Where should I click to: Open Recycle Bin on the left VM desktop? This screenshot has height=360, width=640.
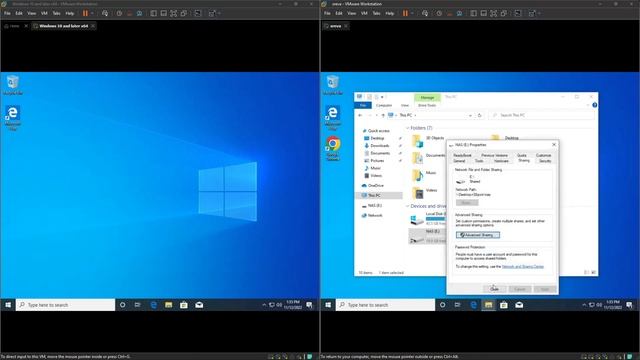(13, 85)
